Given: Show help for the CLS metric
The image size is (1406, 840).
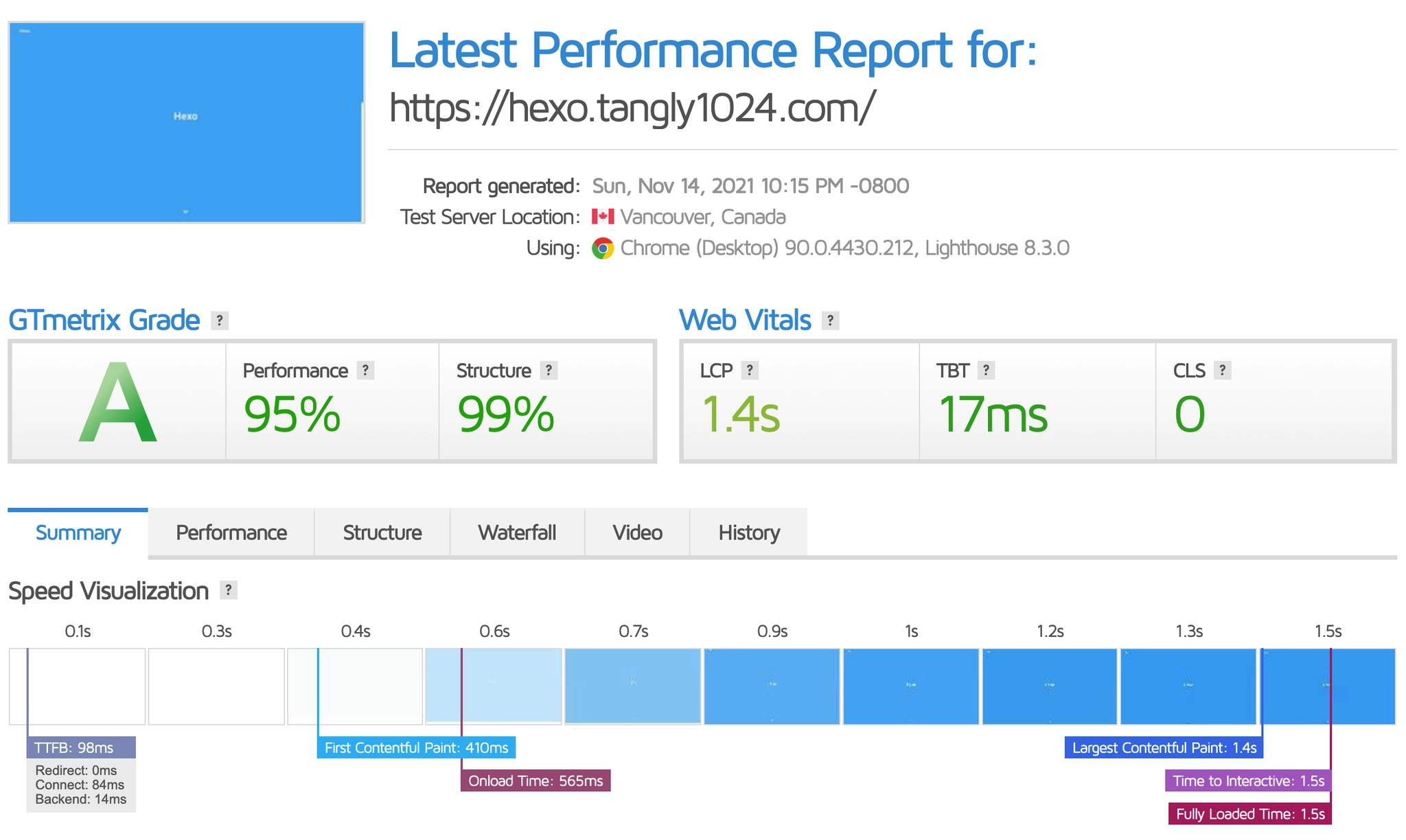Looking at the screenshot, I should click(1223, 371).
